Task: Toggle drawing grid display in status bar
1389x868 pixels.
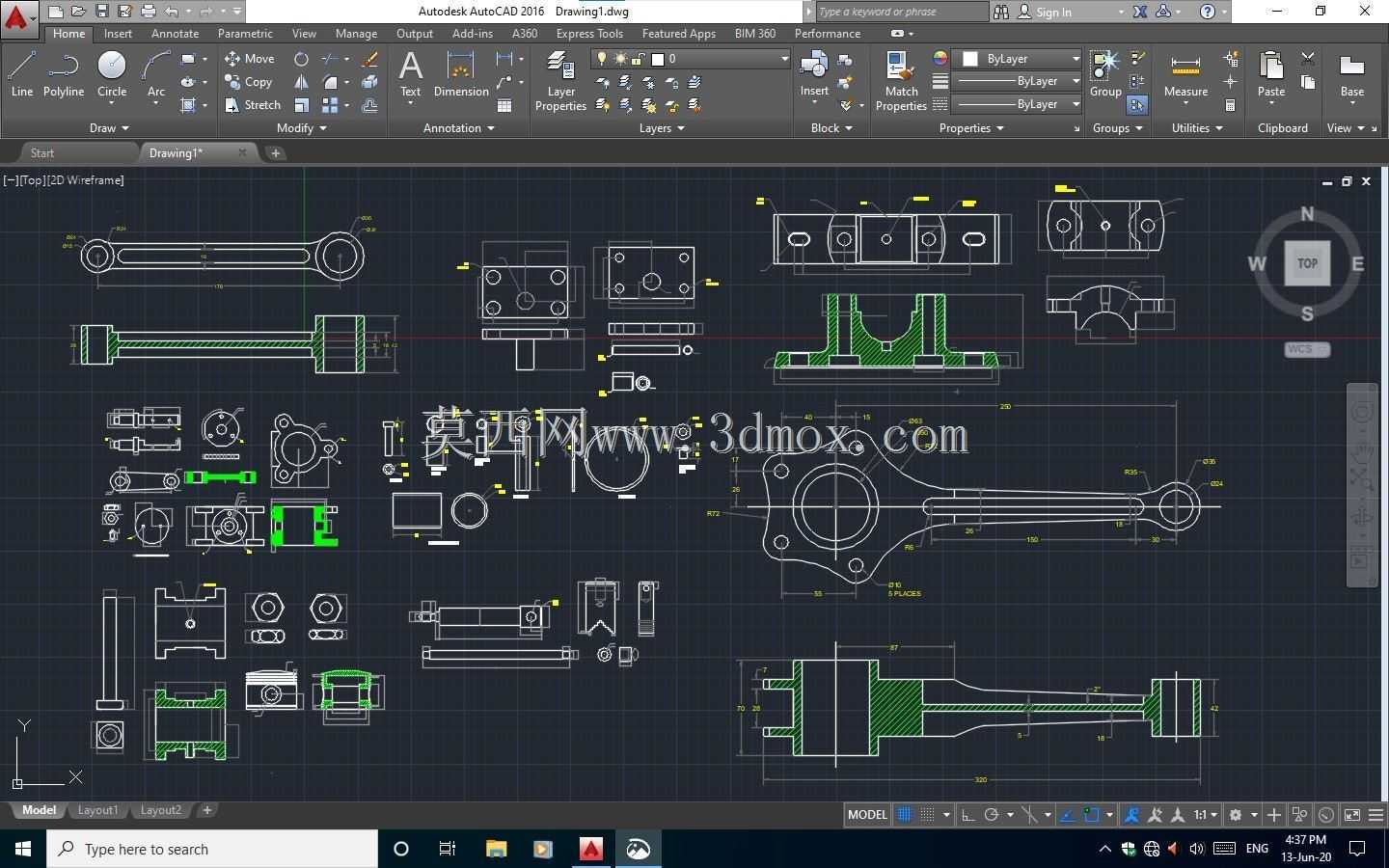Action: coord(905,815)
